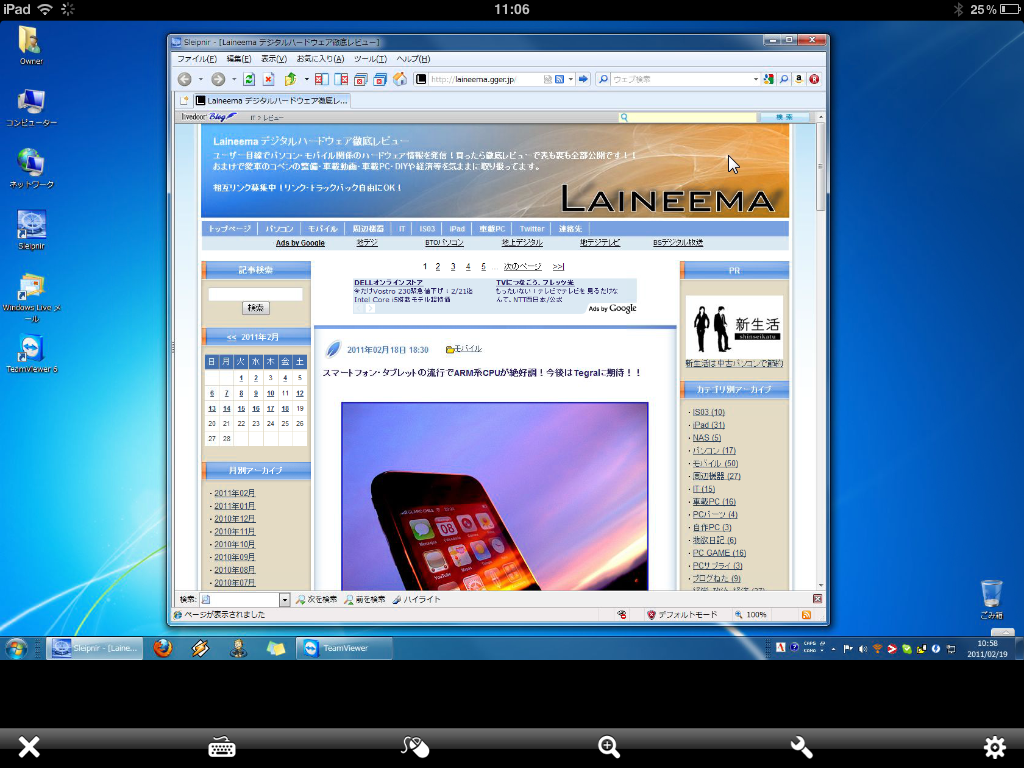Image resolution: width=1024 pixels, height=768 pixels.
Task: Click the Twitter tab in site navigation
Action: coord(532,229)
